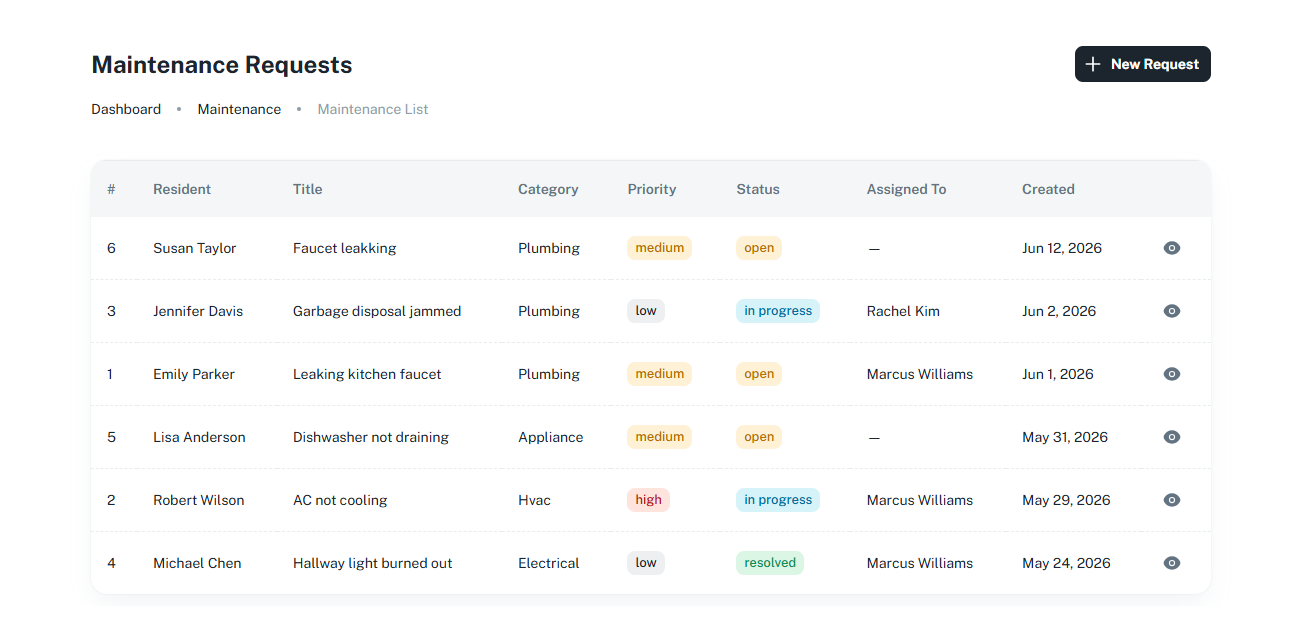Click low priority badge for Jennifer Davis
Viewport: 1313px width, 621px height.
point(646,311)
